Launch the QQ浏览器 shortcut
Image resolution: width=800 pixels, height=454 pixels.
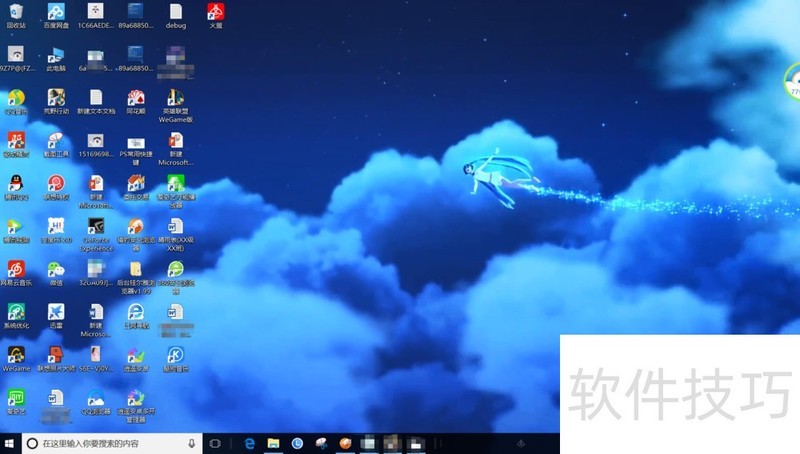tap(96, 401)
